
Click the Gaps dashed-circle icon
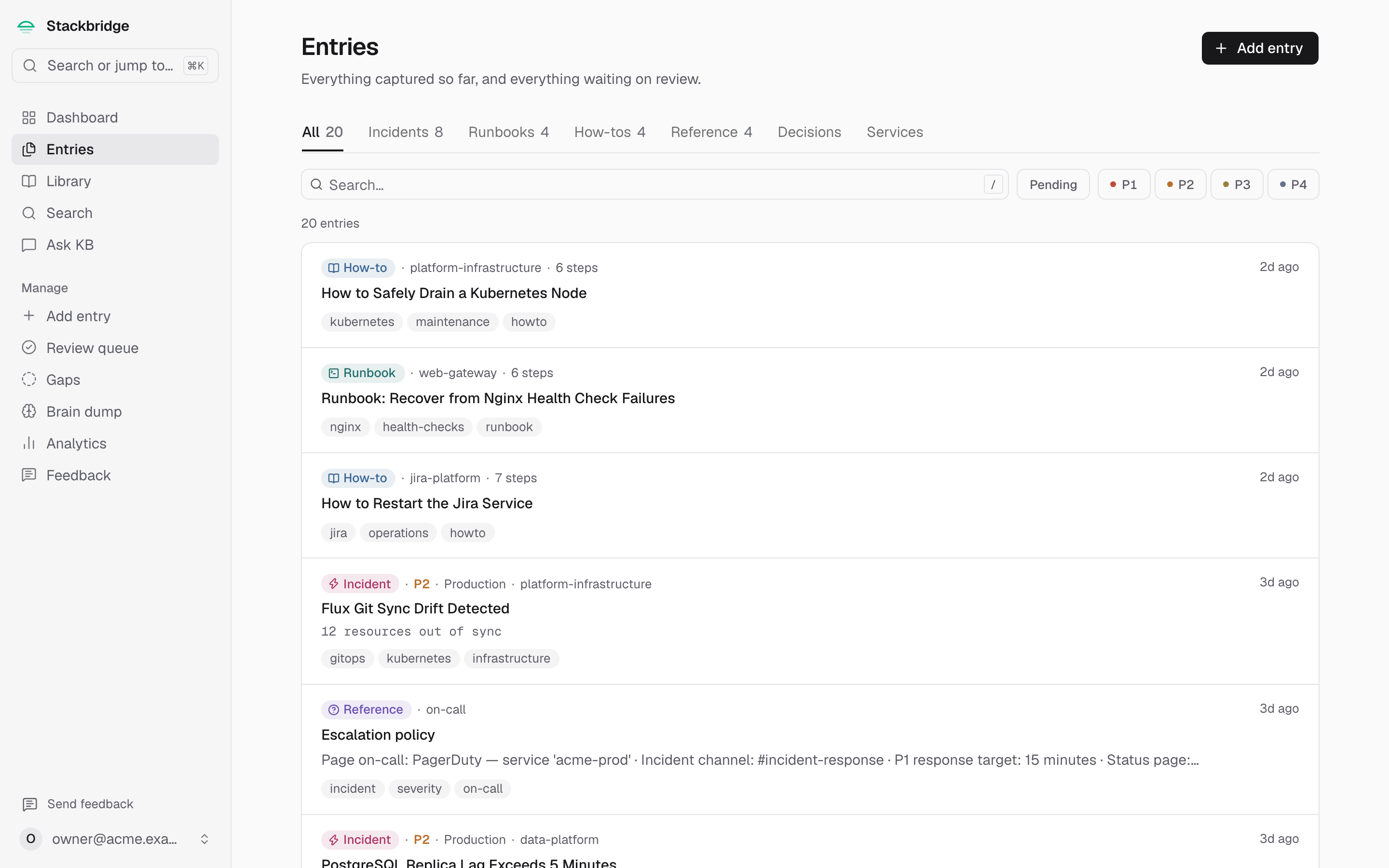tap(29, 380)
